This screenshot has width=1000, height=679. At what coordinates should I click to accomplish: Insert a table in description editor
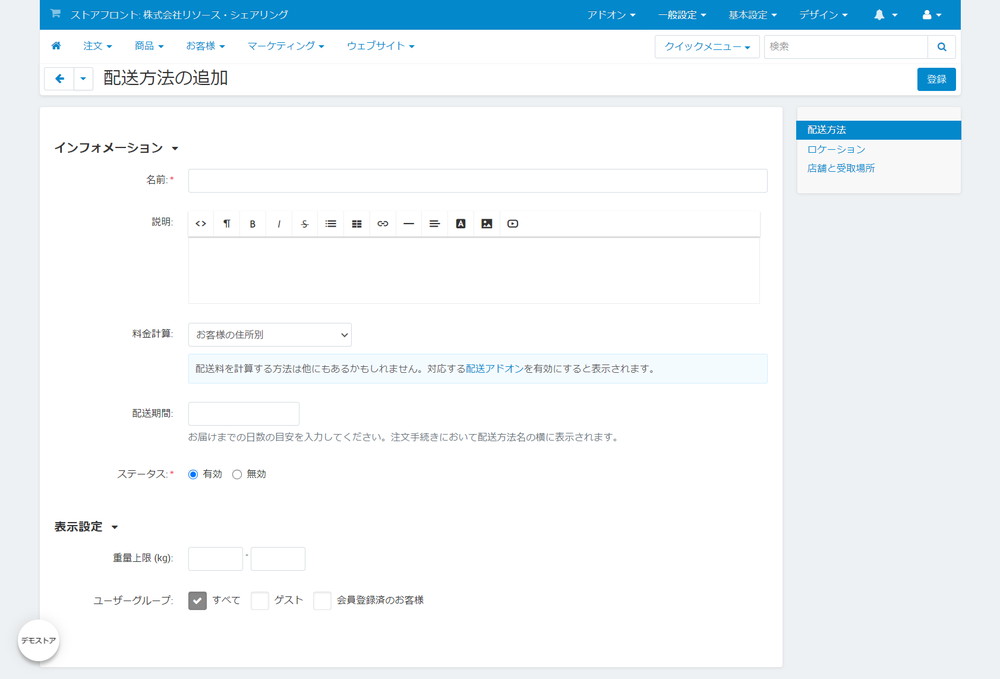pos(357,224)
